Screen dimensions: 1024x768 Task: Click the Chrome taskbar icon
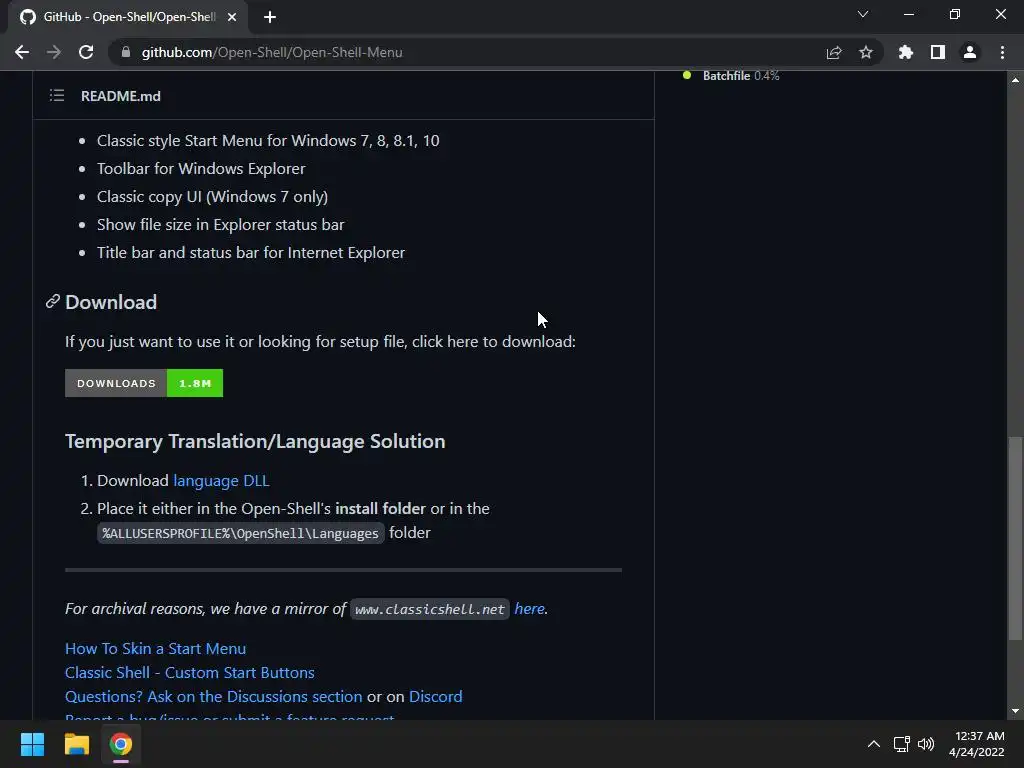(x=121, y=744)
